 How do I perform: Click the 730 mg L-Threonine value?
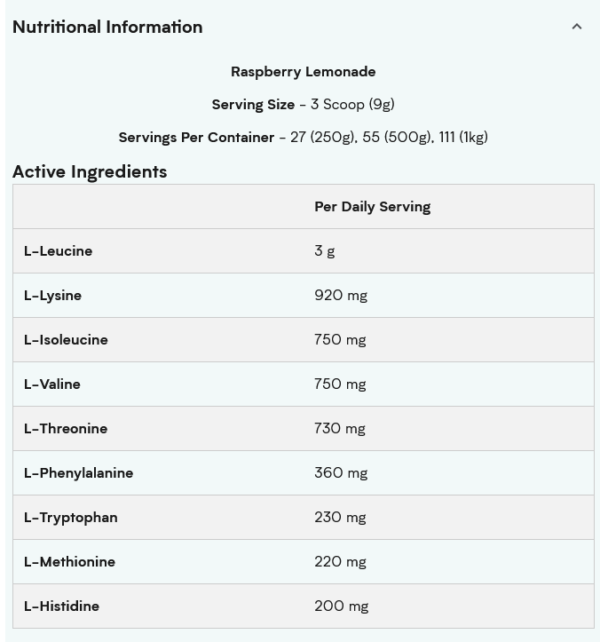[340, 428]
